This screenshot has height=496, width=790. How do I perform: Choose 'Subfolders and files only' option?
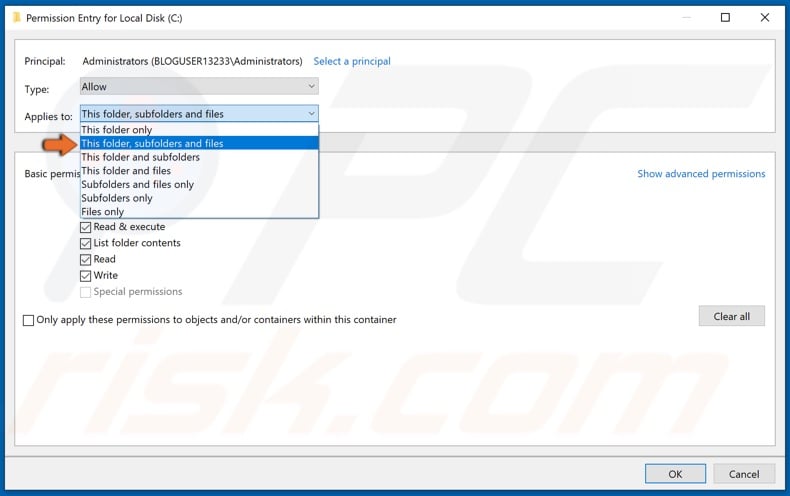pyautogui.click(x=199, y=184)
